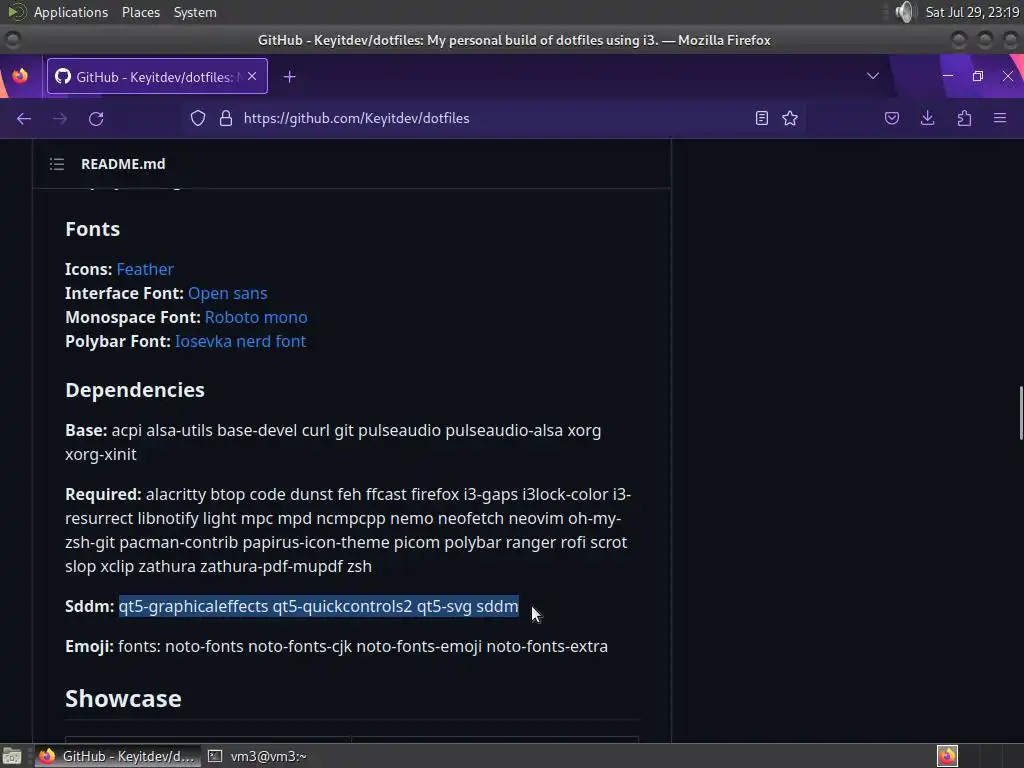Click the 'Base:' label text
This screenshot has height=768, width=1024.
[86, 430]
